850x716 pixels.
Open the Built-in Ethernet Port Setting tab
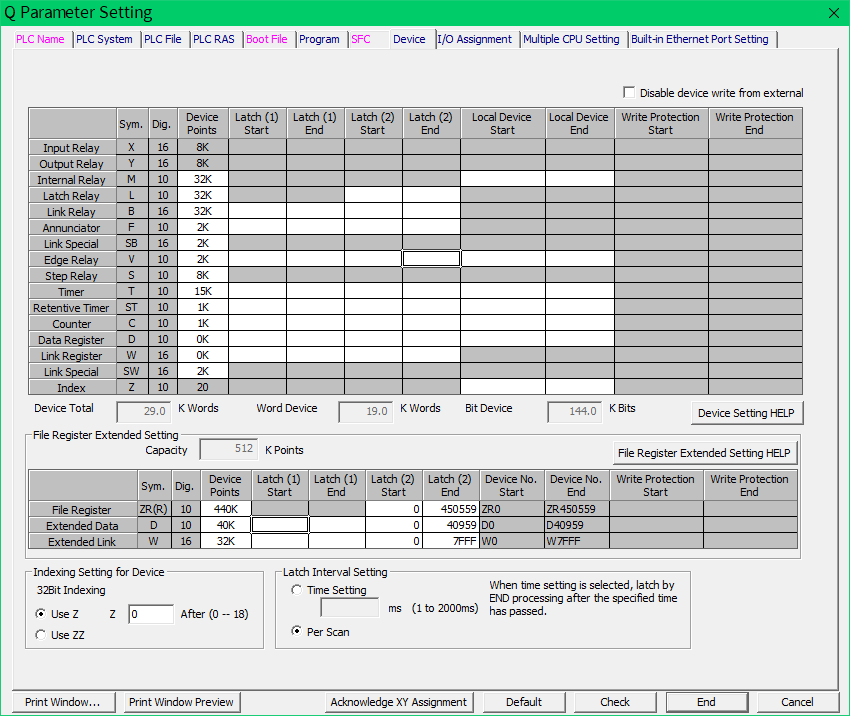(700, 39)
